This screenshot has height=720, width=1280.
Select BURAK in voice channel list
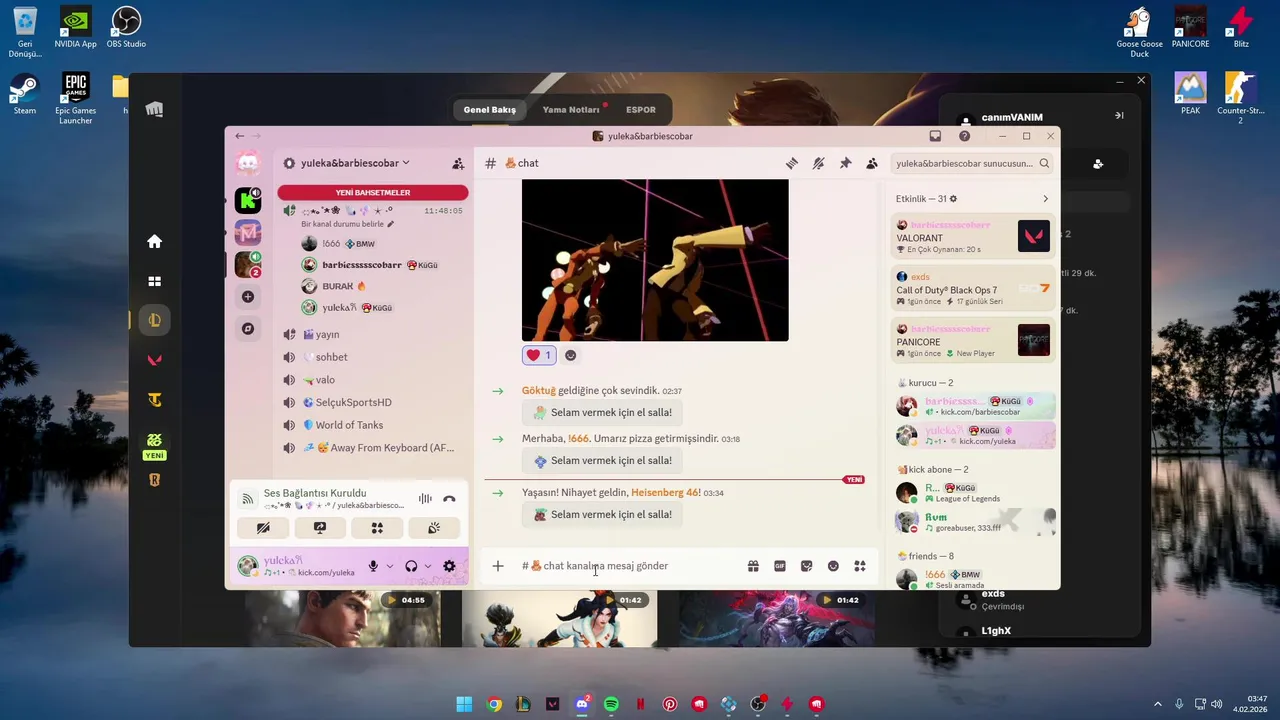(342, 286)
